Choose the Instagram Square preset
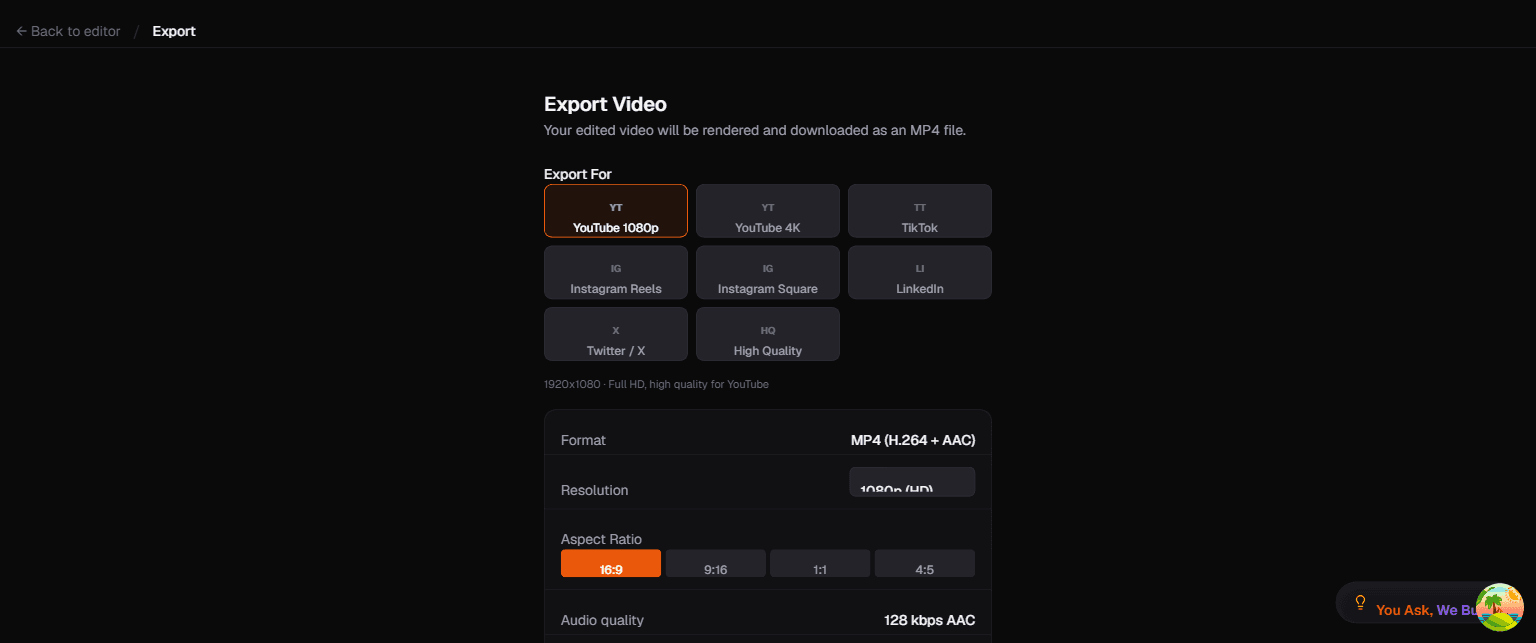This screenshot has width=1536, height=643. (x=767, y=272)
